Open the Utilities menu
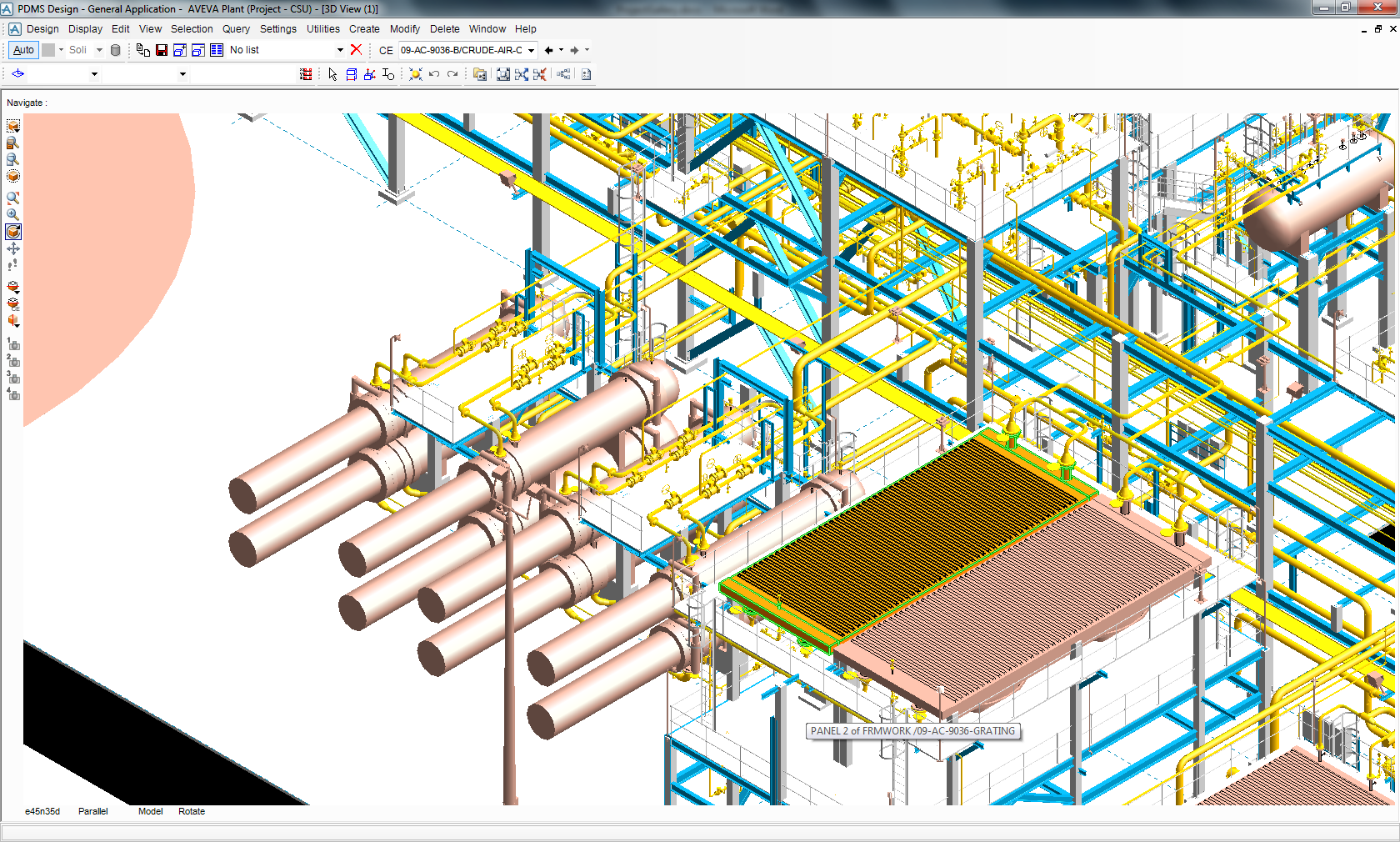Screen dimensions: 1400x842 pos(322,29)
